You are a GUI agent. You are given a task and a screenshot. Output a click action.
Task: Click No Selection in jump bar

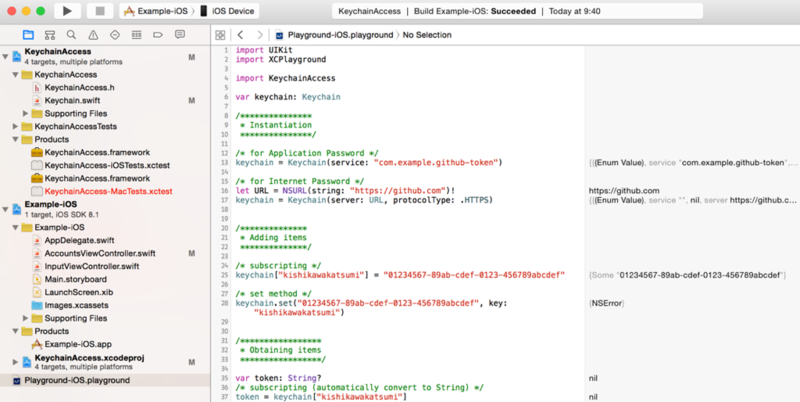tap(427, 35)
